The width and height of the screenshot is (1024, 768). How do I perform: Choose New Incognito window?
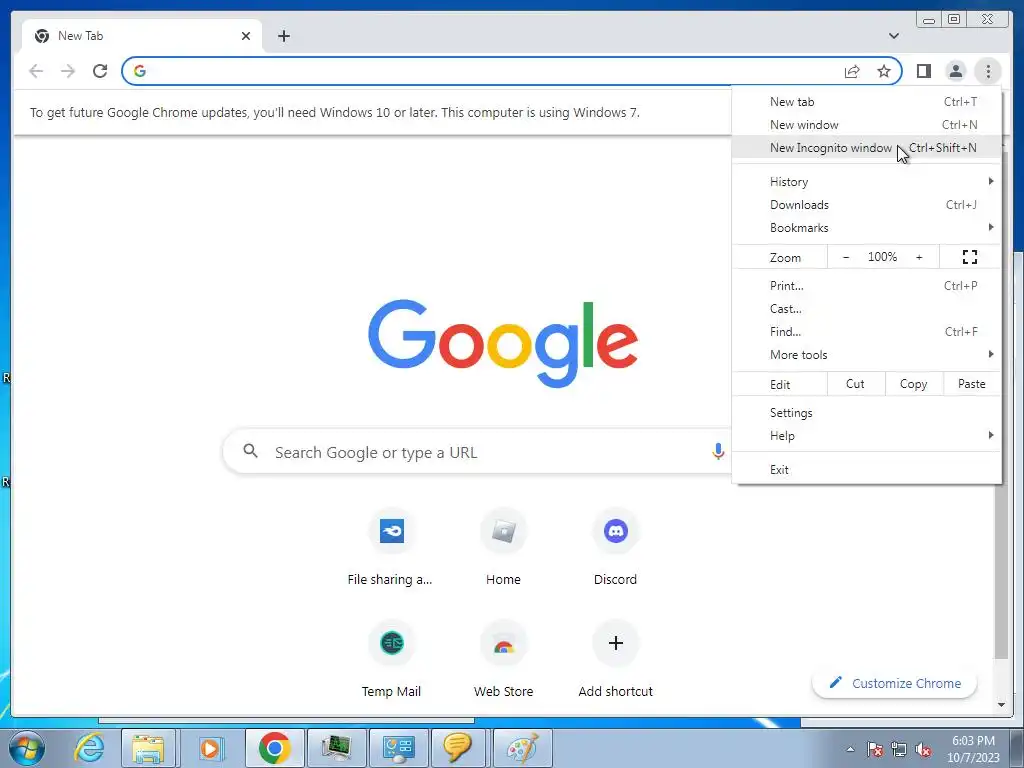[867, 148]
